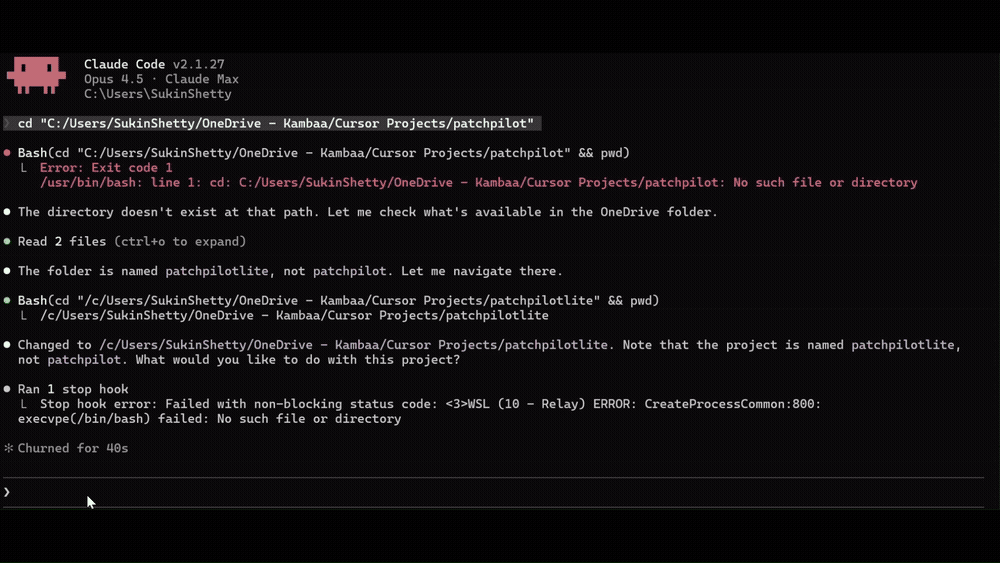This screenshot has width=1000, height=563.
Task: Click the asterisk spinner icon beside 'Churned for 40s'
Action: (8, 448)
